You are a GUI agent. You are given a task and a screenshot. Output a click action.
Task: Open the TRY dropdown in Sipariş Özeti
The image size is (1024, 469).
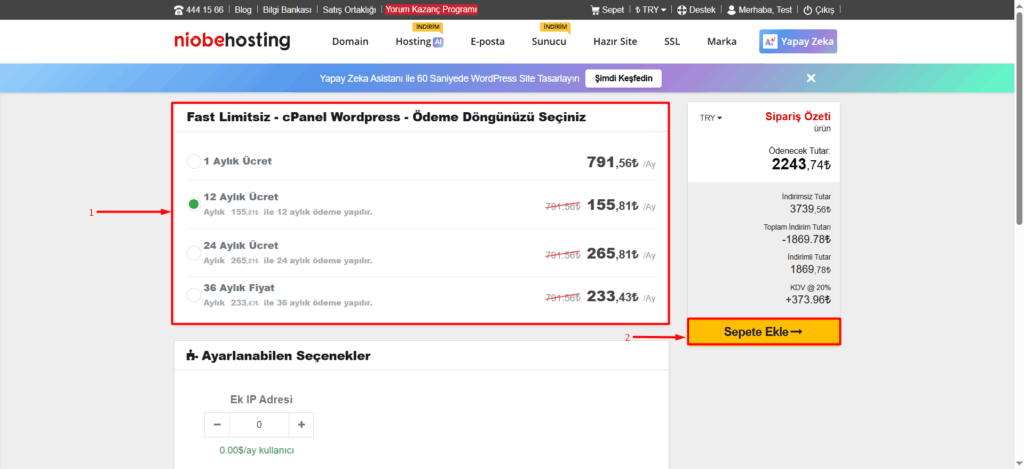click(x=711, y=118)
